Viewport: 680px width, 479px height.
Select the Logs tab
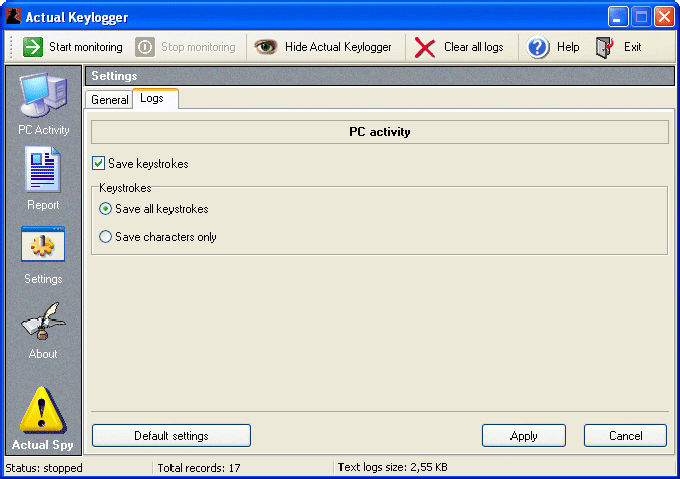[x=152, y=98]
